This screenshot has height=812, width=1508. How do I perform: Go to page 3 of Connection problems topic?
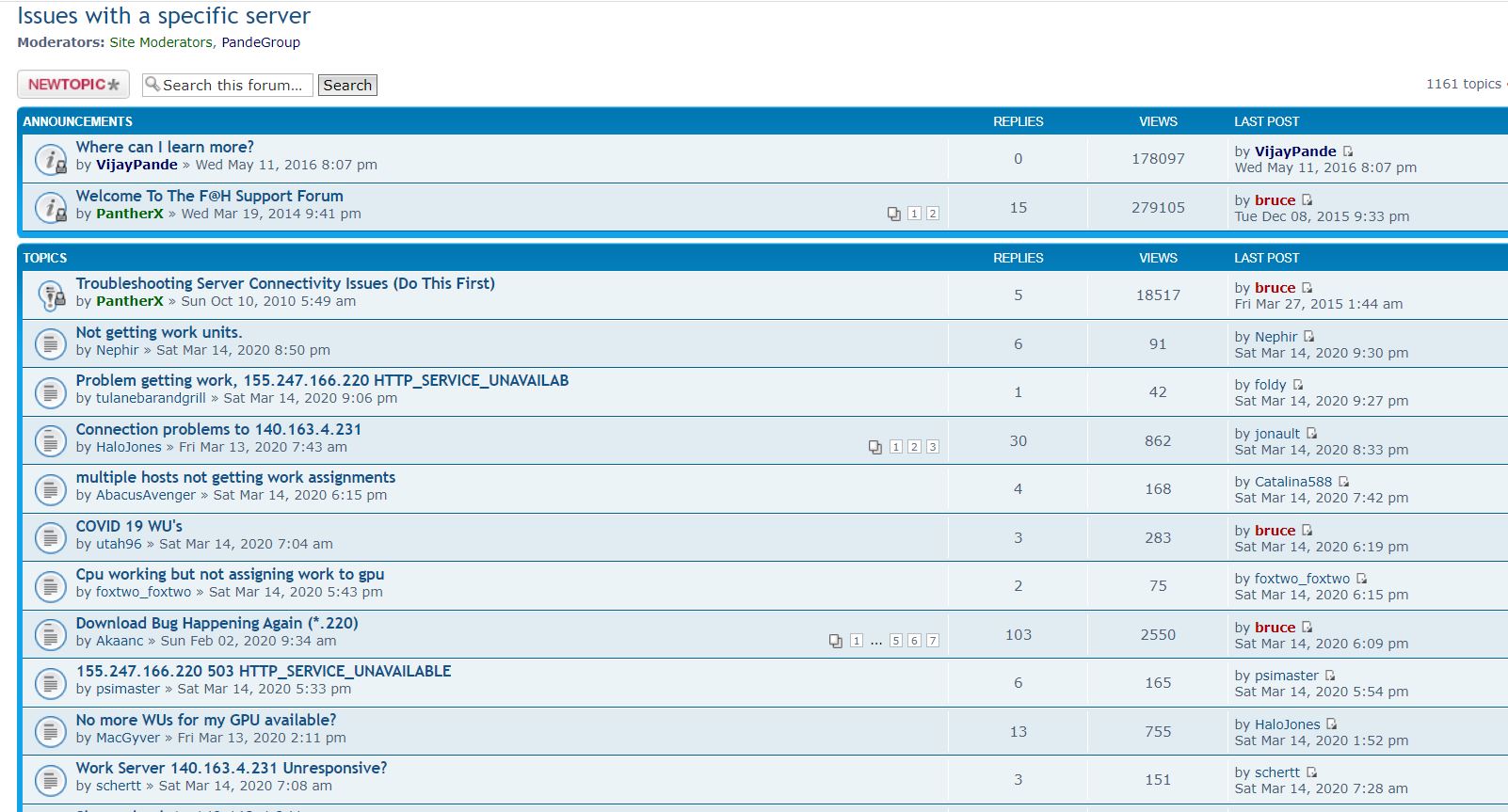click(932, 447)
